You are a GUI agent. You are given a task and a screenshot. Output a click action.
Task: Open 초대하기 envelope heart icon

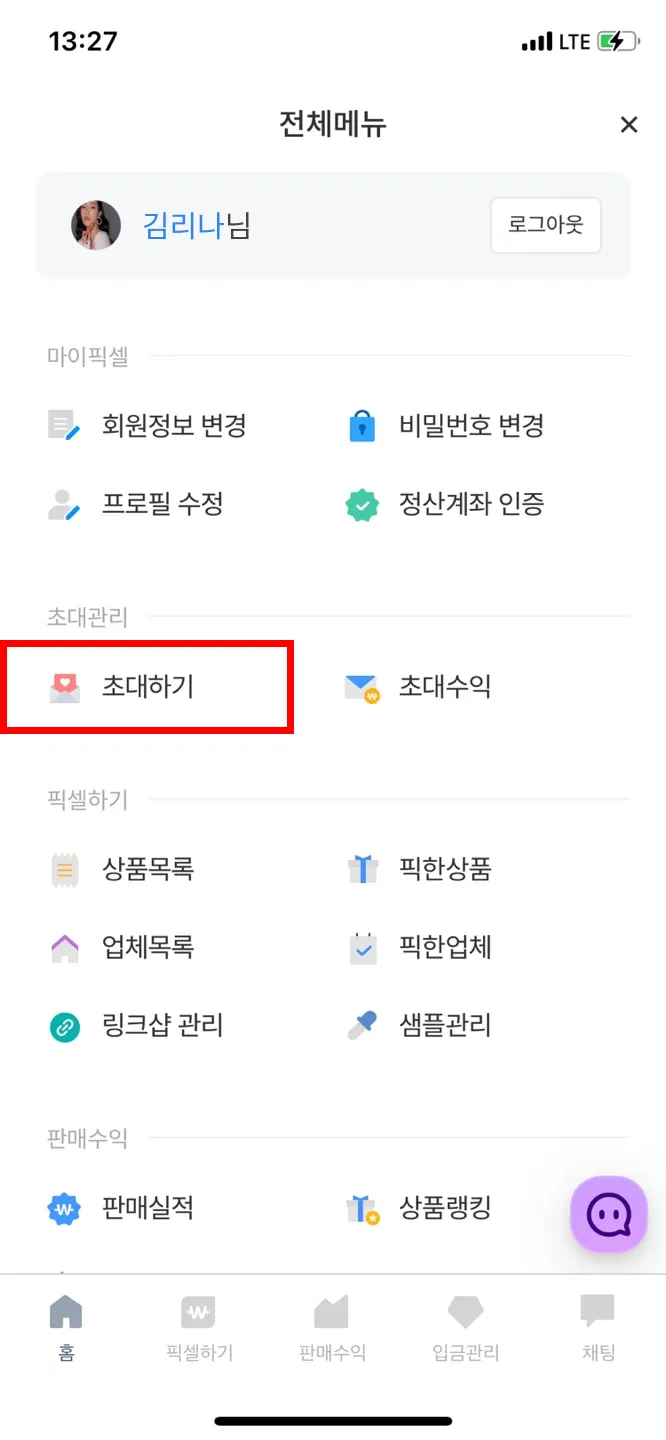(64, 688)
